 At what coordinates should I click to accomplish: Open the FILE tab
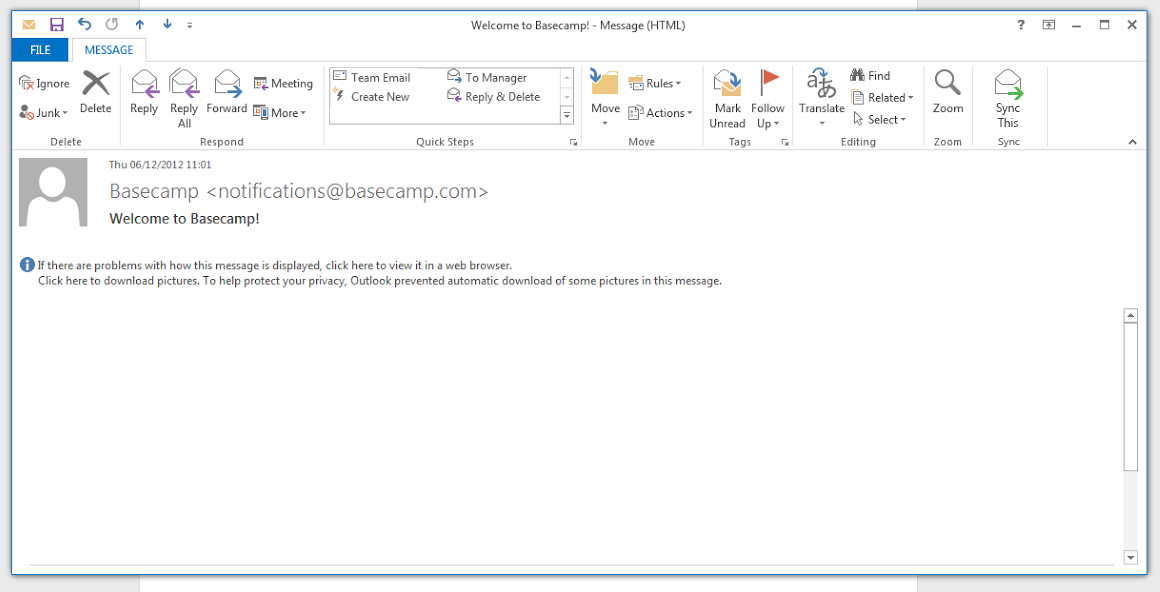41,50
